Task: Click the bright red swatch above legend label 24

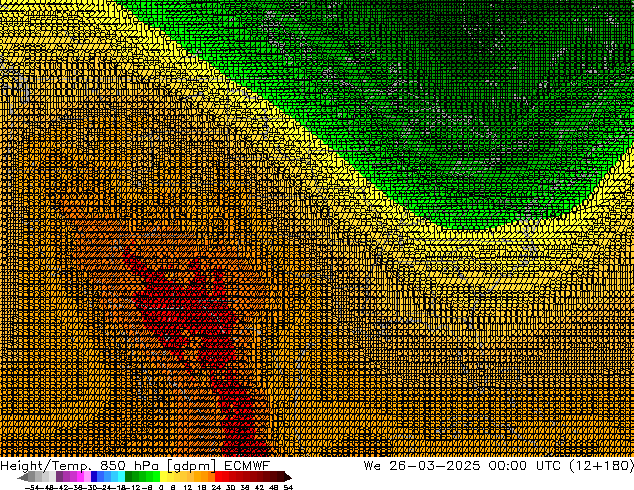Action: [x=218, y=476]
